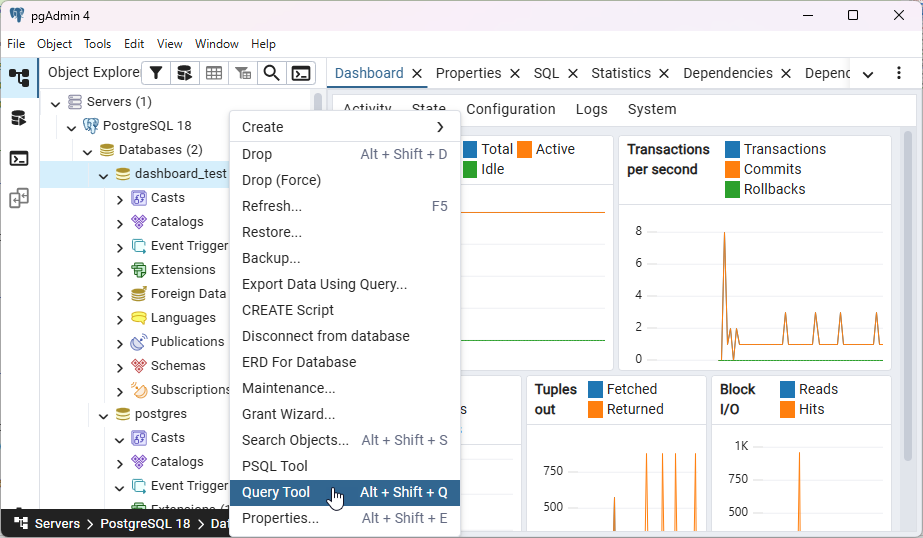Choose PSQL Tool in context menu
Viewport: 923px width, 538px height.
pyautogui.click(x=344, y=466)
